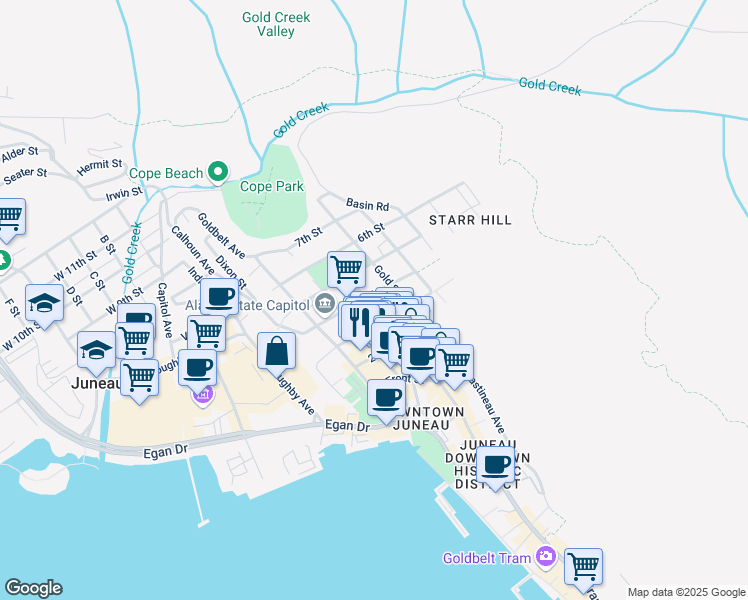
Task: Click the 'Capitol Ave' street label
Action: [165, 310]
